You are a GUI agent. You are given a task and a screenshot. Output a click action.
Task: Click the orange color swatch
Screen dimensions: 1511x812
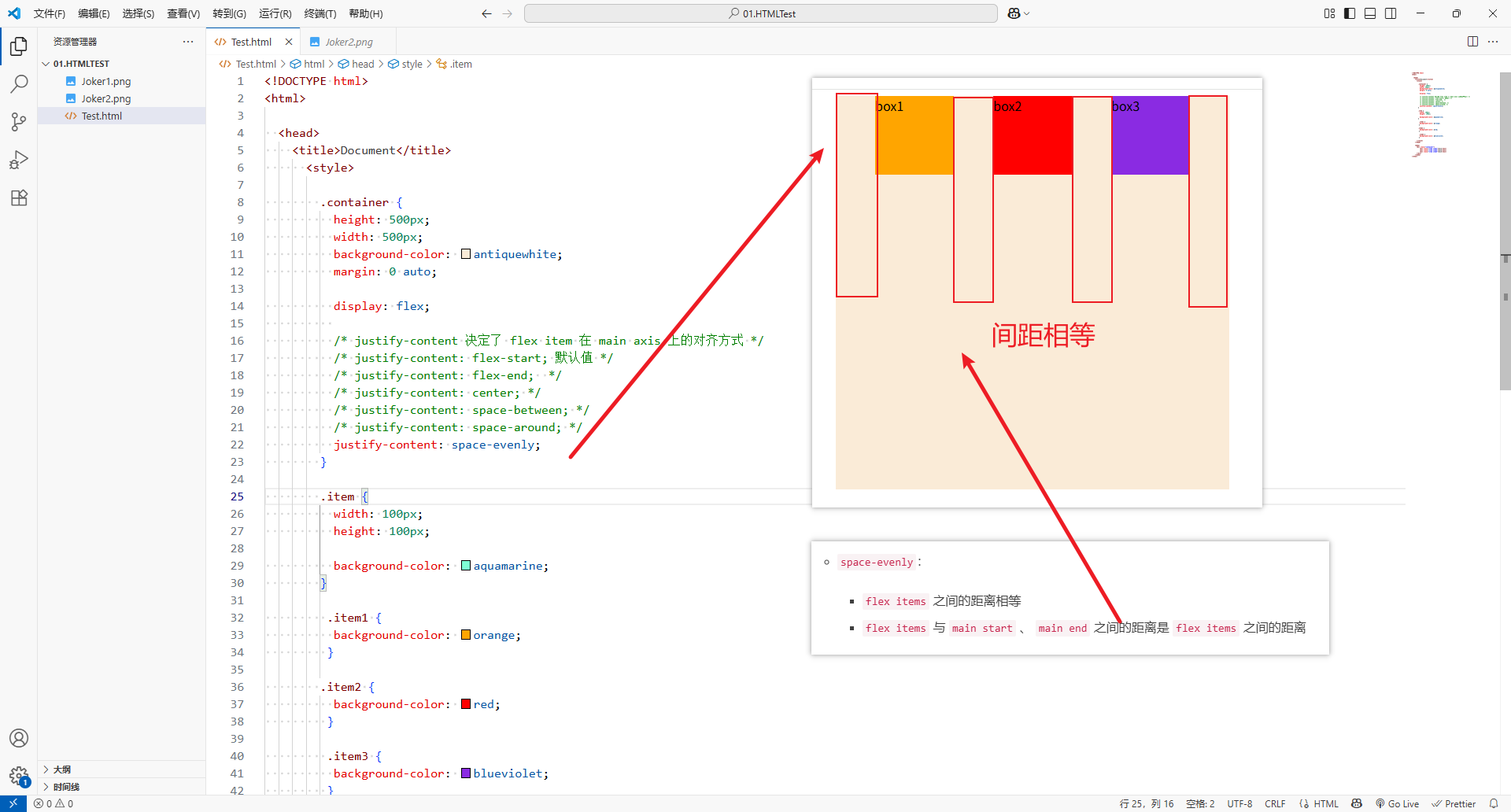tap(466, 635)
